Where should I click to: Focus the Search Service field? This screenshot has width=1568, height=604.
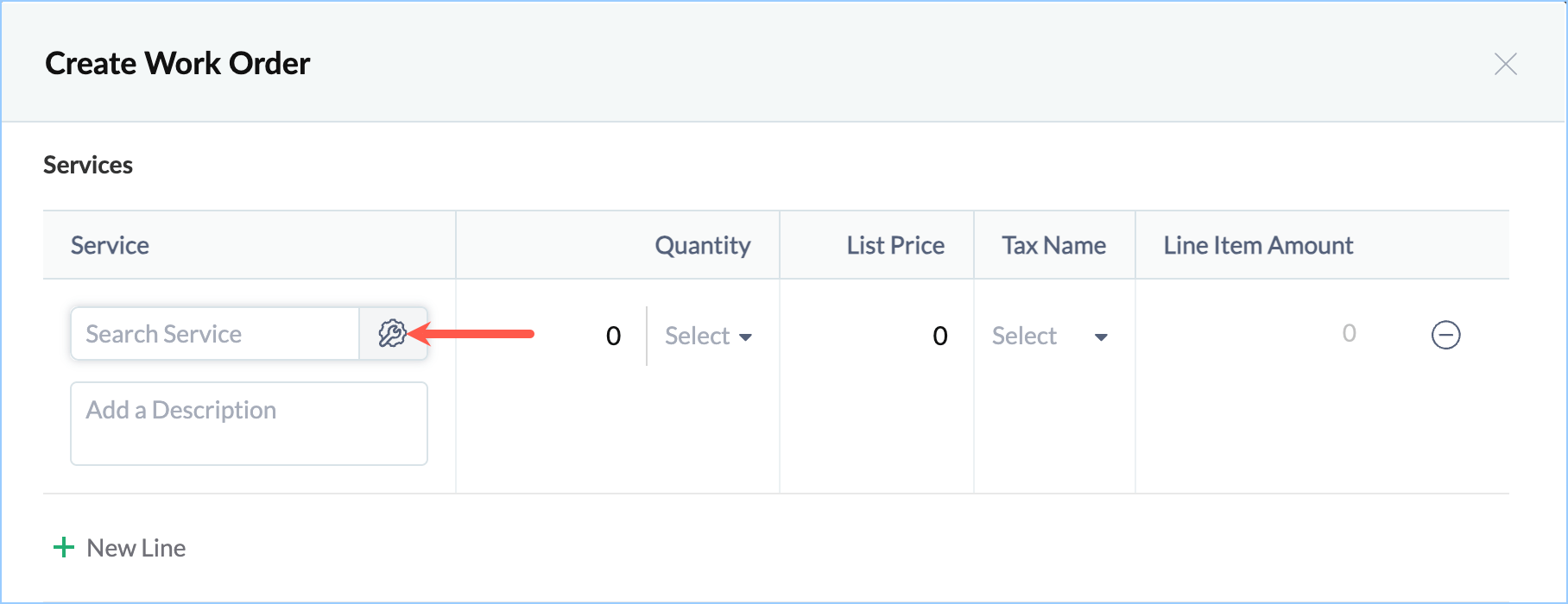pos(216,334)
